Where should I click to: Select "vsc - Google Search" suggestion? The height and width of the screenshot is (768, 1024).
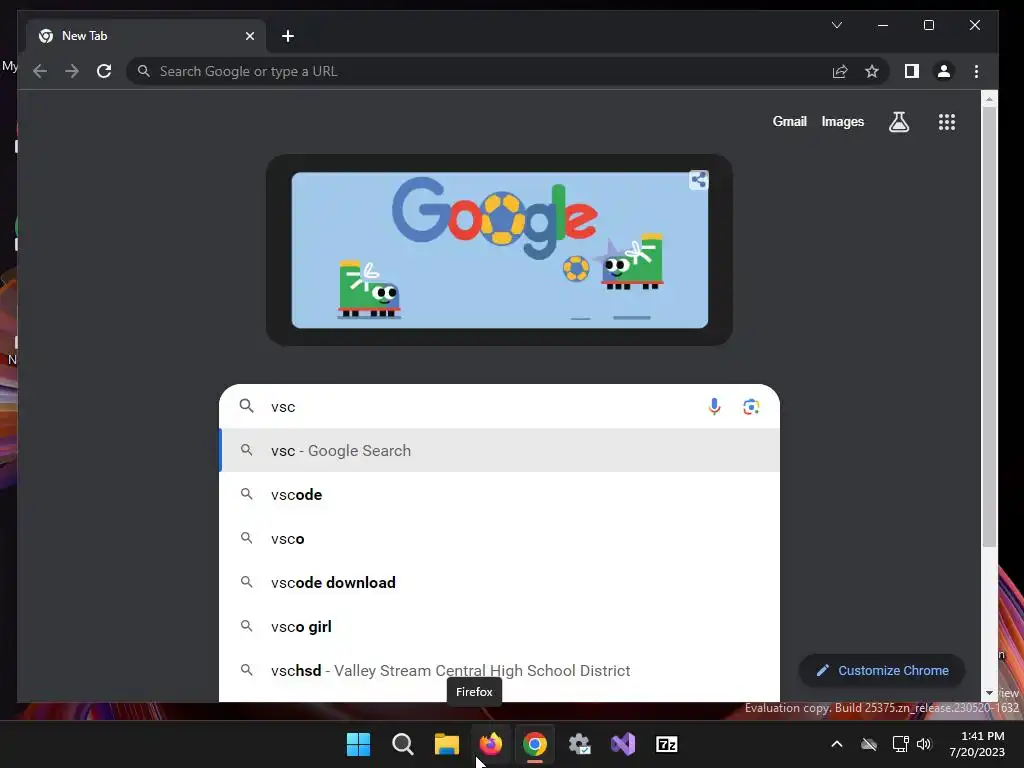pyautogui.click(x=500, y=451)
